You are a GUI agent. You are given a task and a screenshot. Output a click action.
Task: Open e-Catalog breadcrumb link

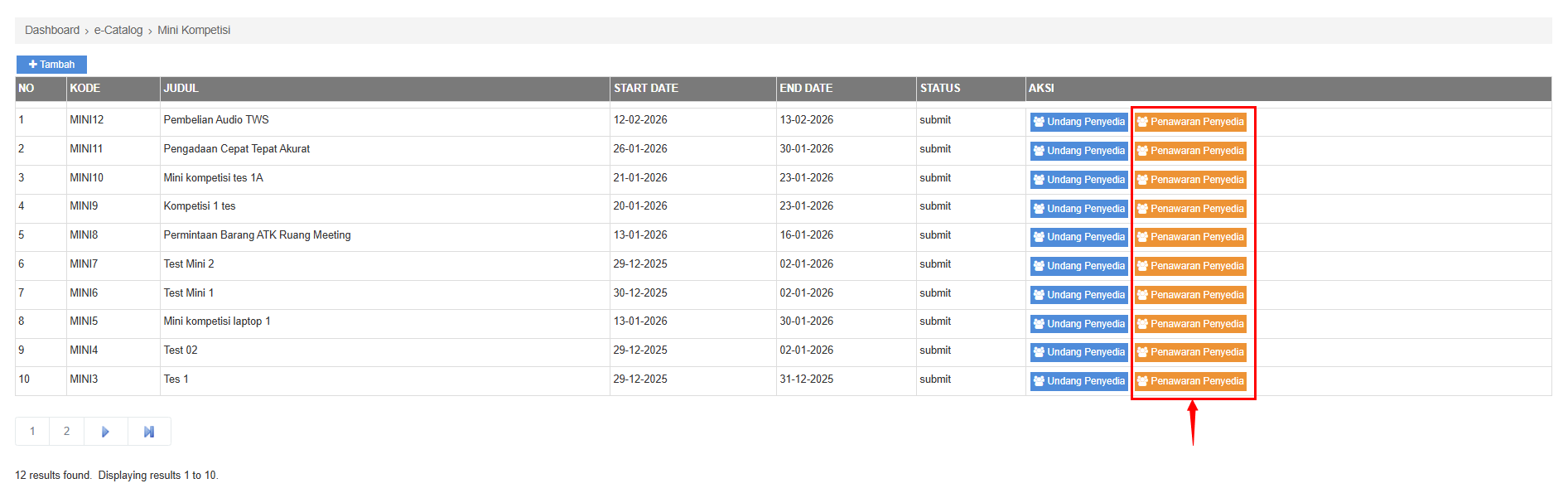118,30
